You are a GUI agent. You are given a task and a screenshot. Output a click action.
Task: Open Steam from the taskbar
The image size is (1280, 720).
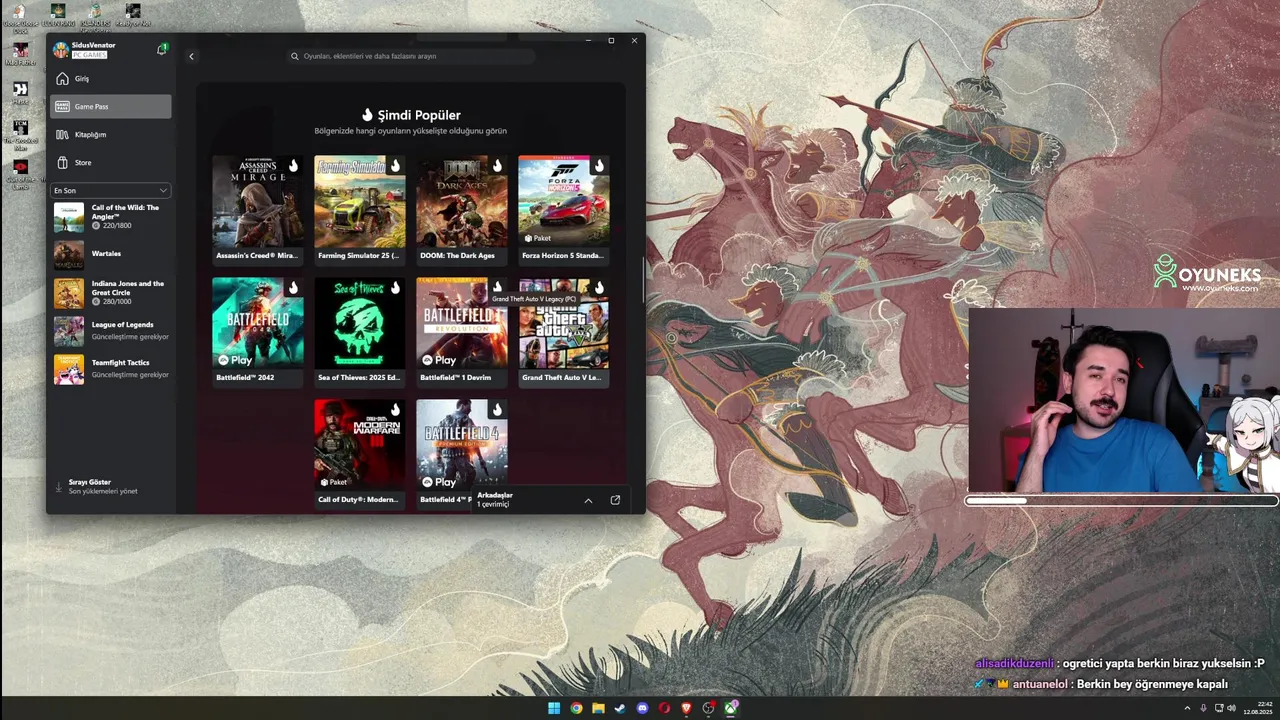[x=620, y=708]
